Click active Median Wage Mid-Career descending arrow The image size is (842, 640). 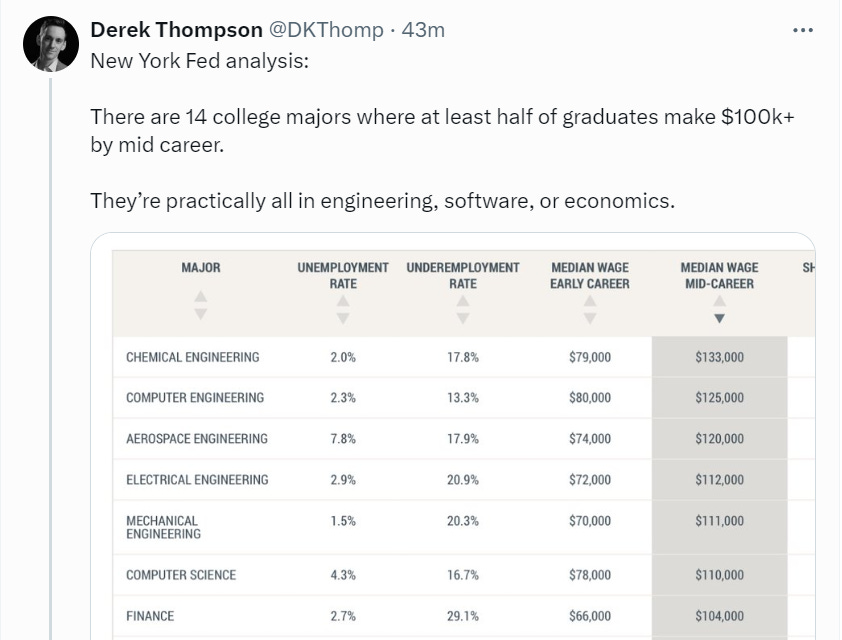pyautogui.click(x=719, y=318)
